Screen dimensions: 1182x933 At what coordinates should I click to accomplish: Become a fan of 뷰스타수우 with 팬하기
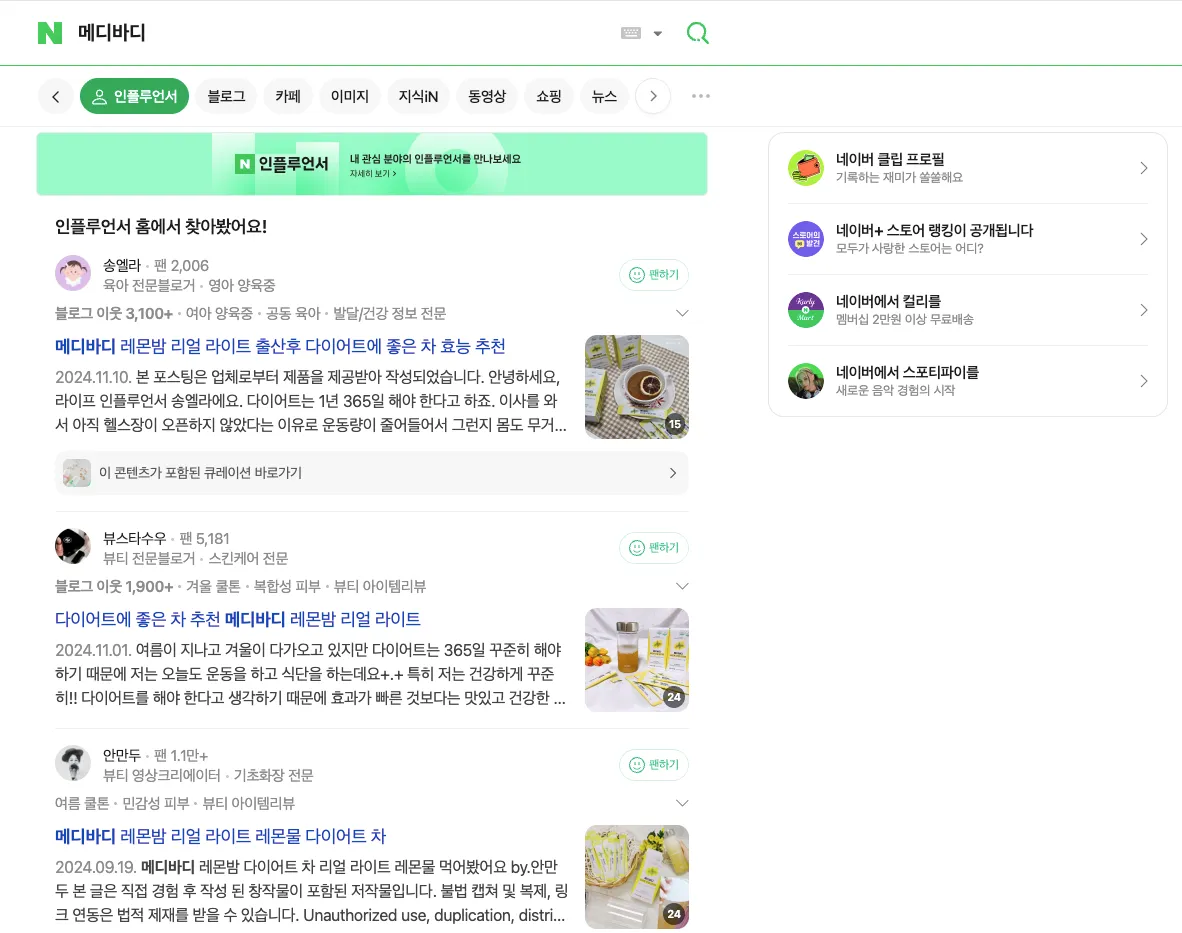click(654, 548)
